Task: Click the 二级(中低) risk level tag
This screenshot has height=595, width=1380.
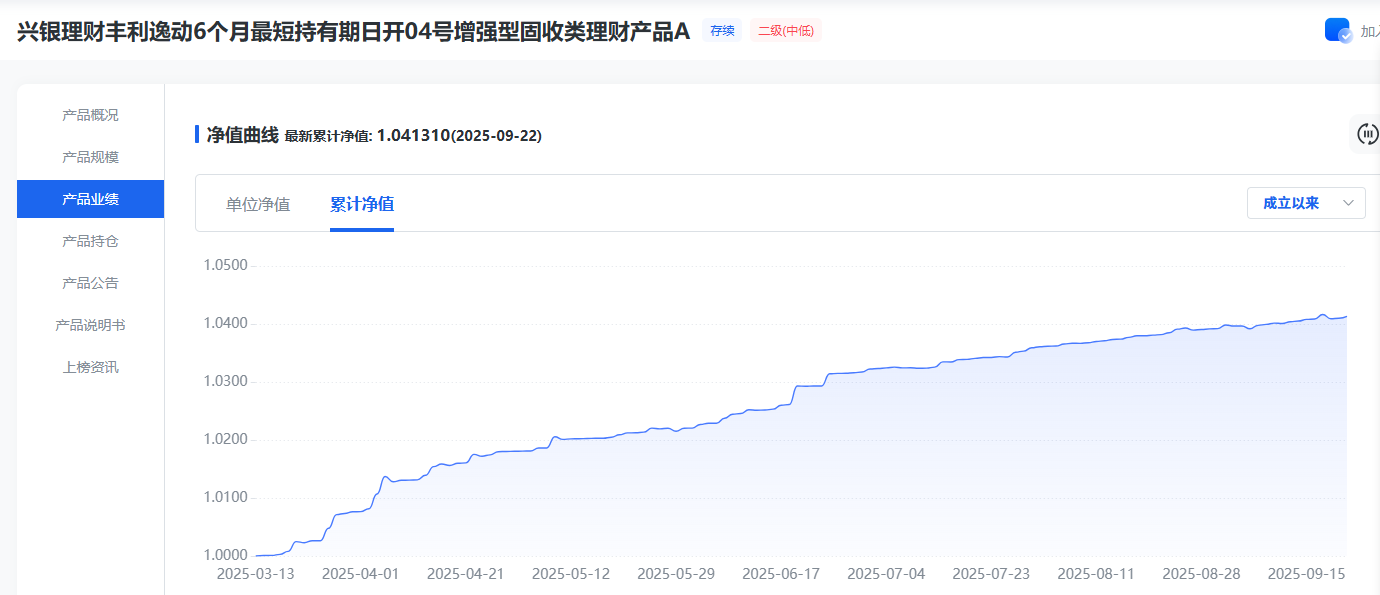Action: (785, 31)
